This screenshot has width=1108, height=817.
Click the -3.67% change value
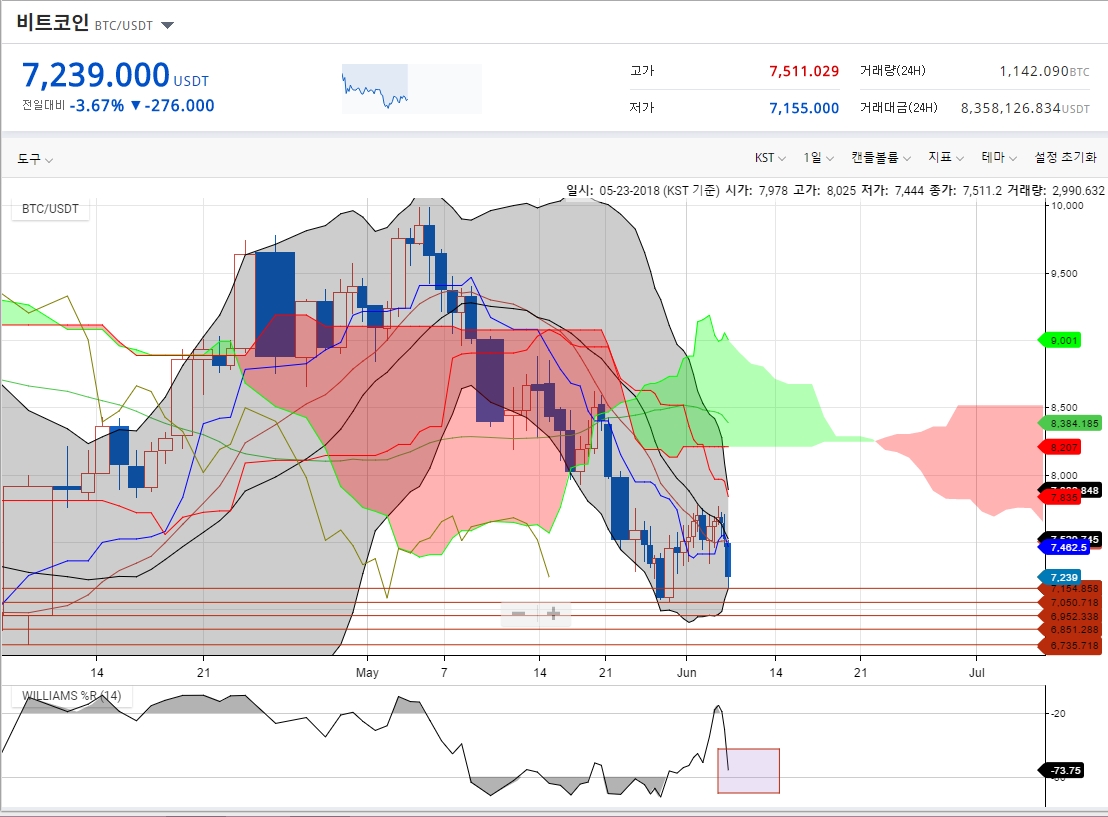pyautogui.click(x=97, y=105)
